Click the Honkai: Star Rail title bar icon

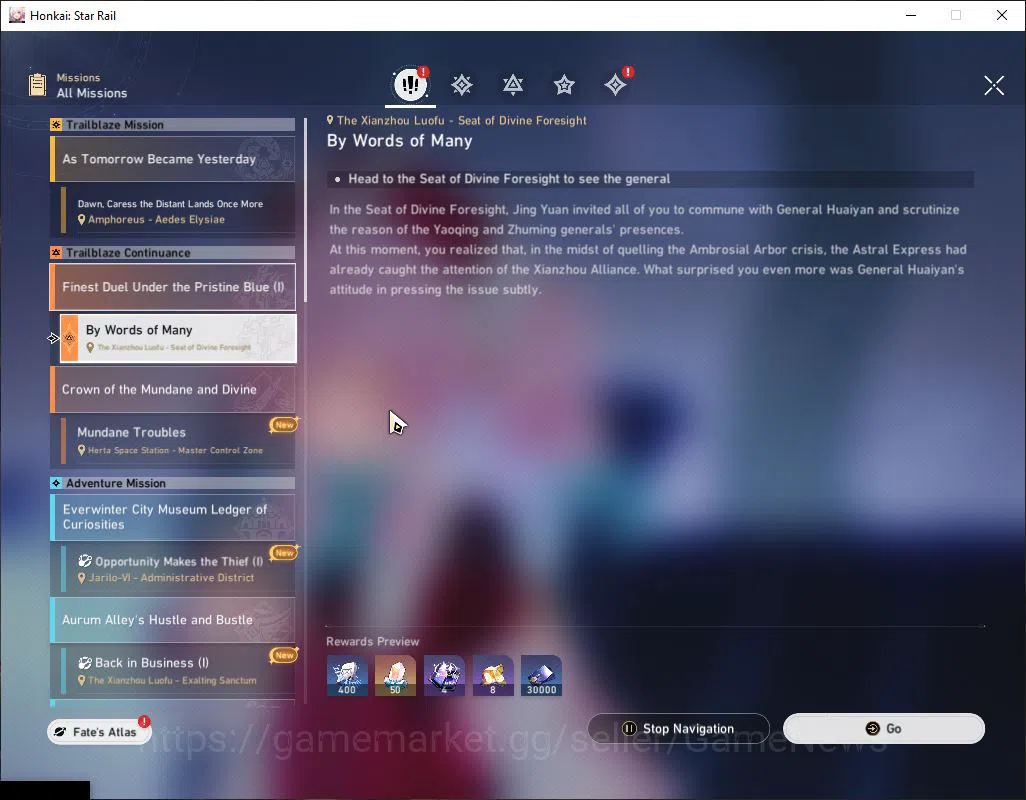[17, 15]
